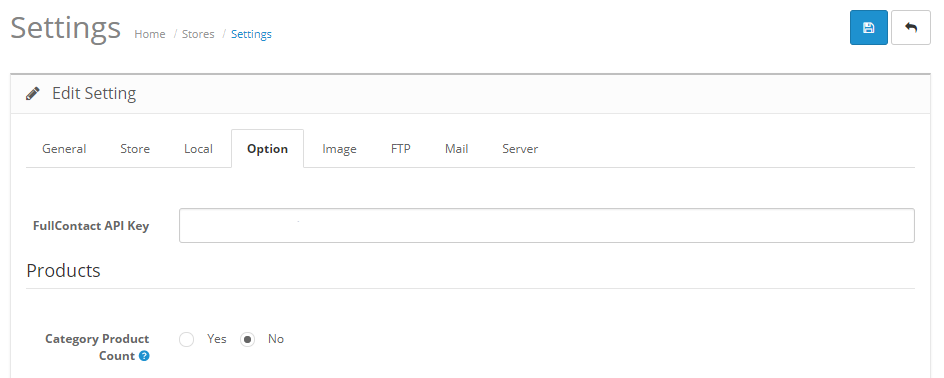This screenshot has height=378, width=944.
Task: Click the Settings breadcrumb link
Action: (251, 34)
